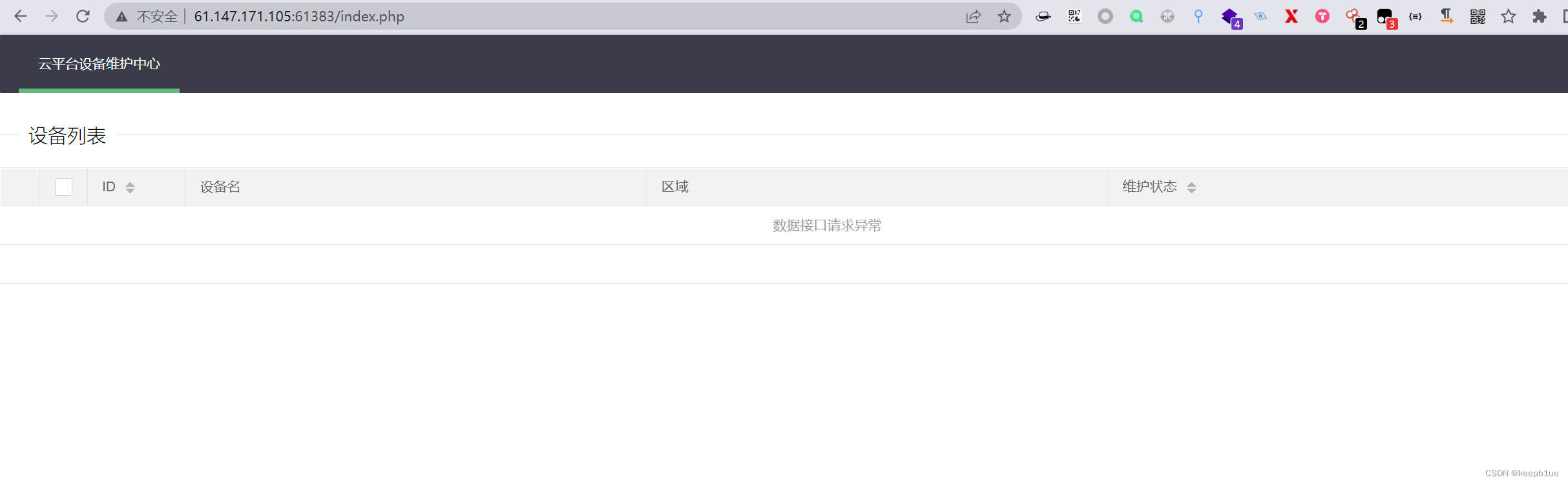1568x484 pixels.
Task: Open the red circles extension with badge 2
Action: click(x=1355, y=18)
